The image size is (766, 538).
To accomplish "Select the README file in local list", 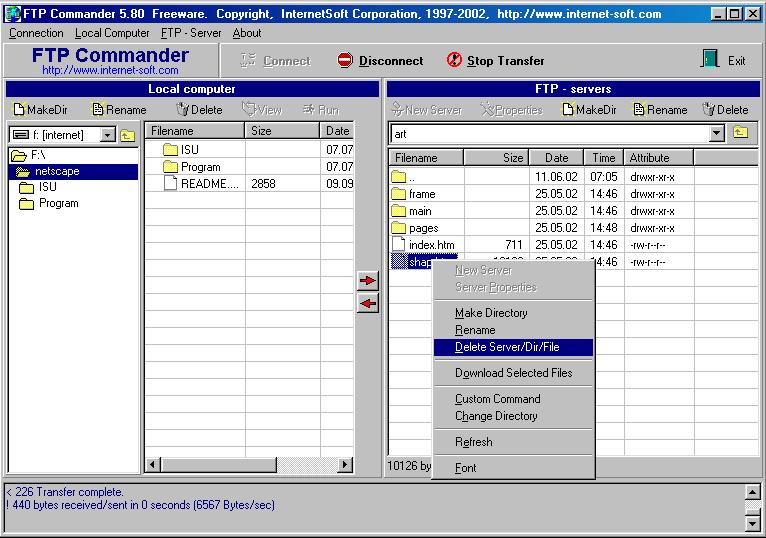I will [x=202, y=184].
